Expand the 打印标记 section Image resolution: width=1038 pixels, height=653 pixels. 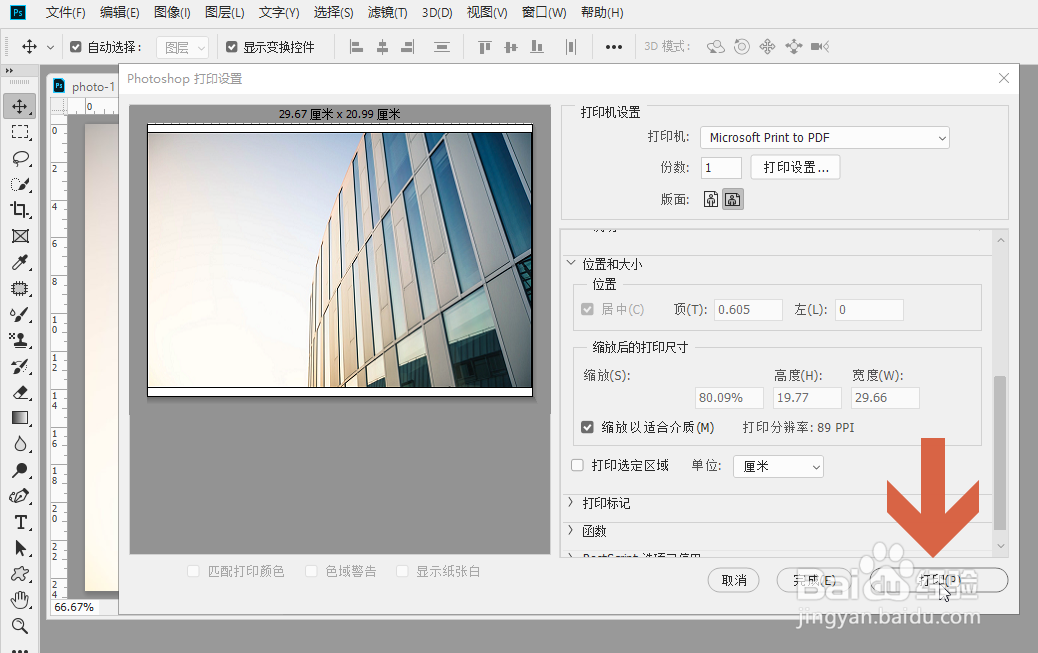coord(571,502)
